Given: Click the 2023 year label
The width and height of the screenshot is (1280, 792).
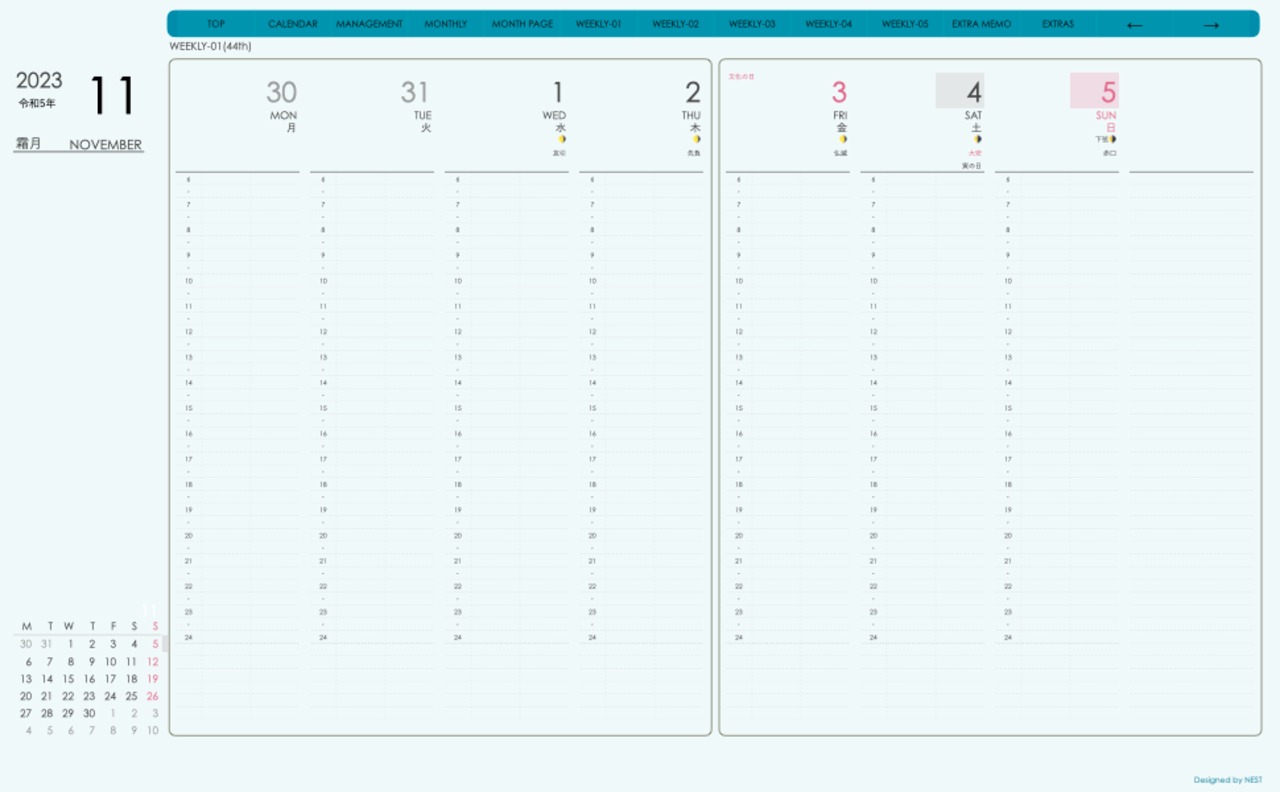Looking at the screenshot, I should pyautogui.click(x=39, y=81).
